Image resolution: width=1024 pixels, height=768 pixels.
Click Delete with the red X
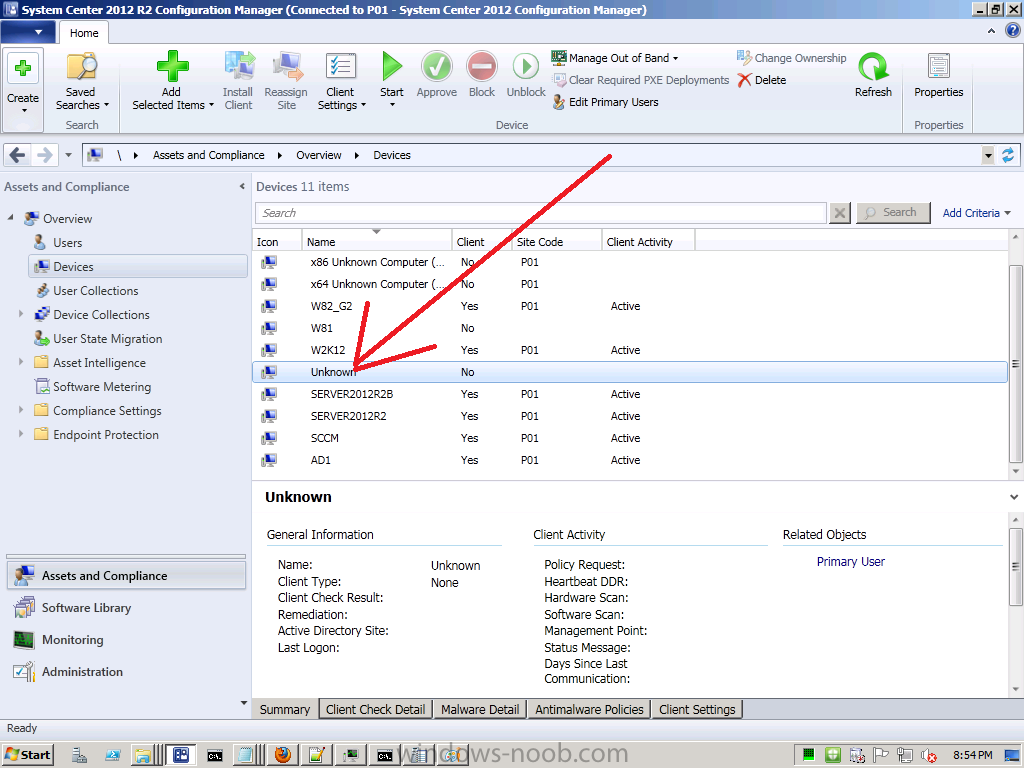pos(761,80)
